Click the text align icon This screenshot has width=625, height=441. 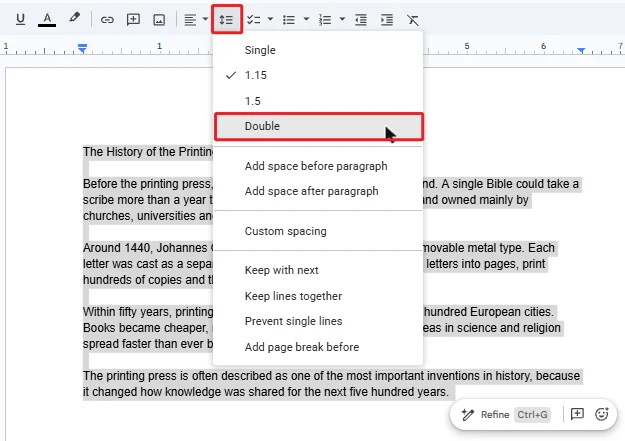(190, 20)
